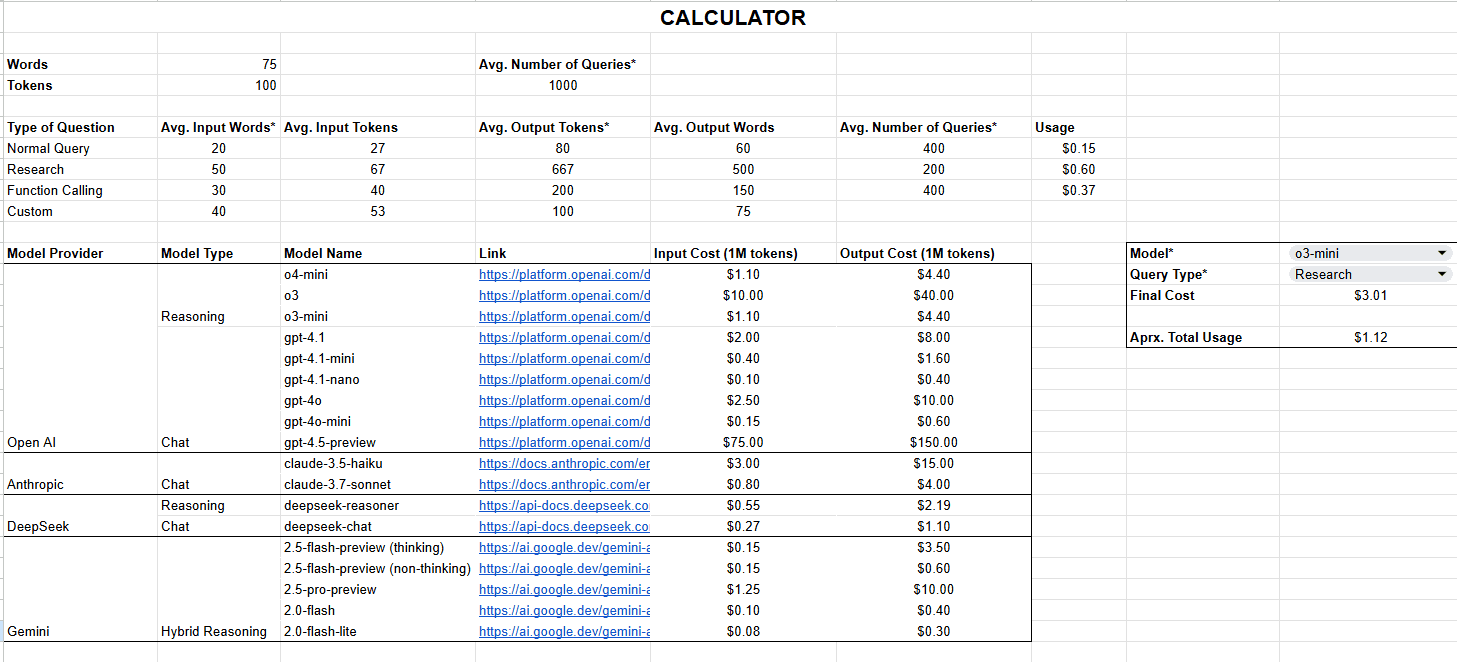
Task: Select the Avg. Input Tokens header
Action: [341, 127]
